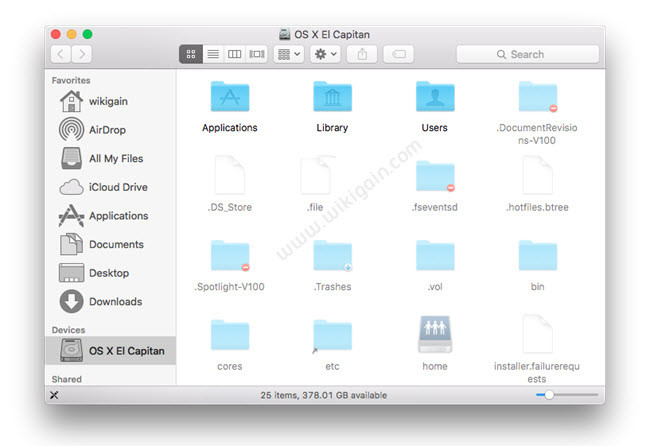The height and width of the screenshot is (446, 650).
Task: Open the Action gear menu
Action: pyautogui.click(x=325, y=54)
